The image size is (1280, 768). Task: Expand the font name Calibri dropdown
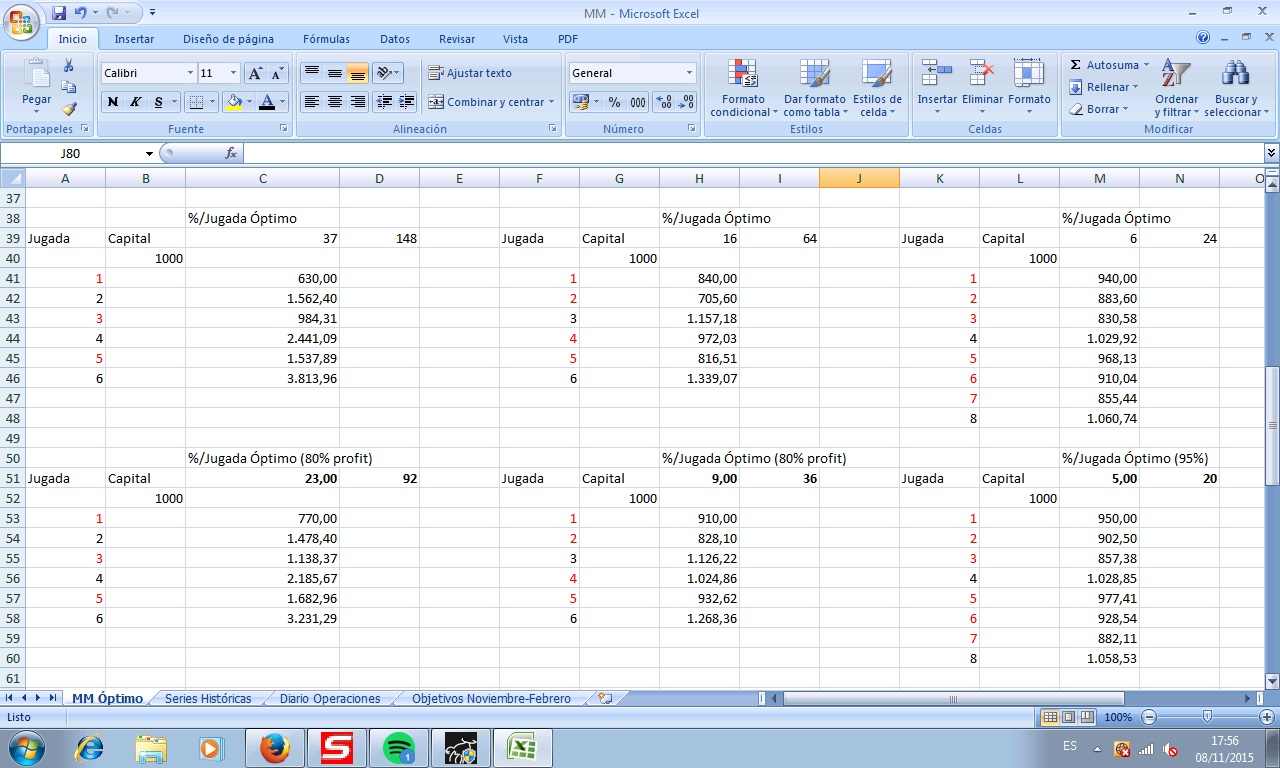click(x=190, y=73)
